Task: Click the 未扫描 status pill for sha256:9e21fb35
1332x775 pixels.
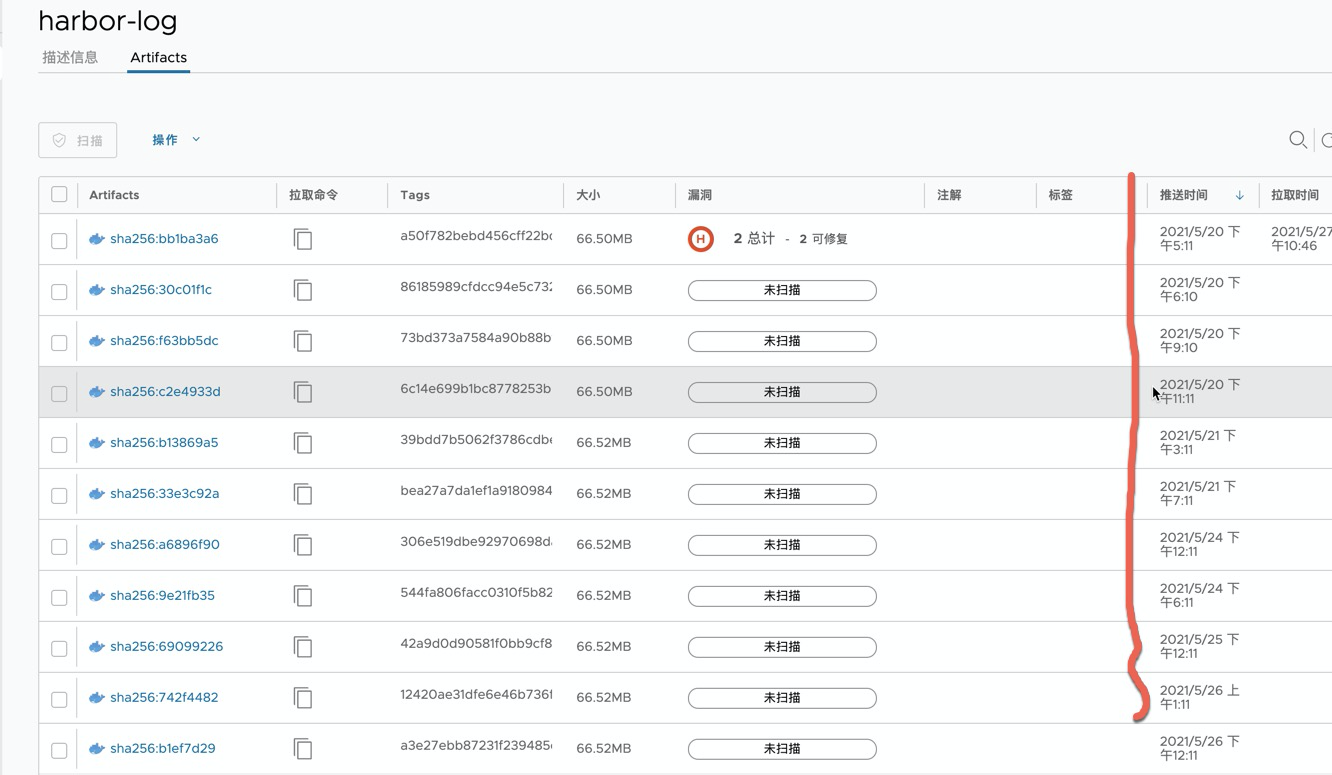Action: [782, 595]
